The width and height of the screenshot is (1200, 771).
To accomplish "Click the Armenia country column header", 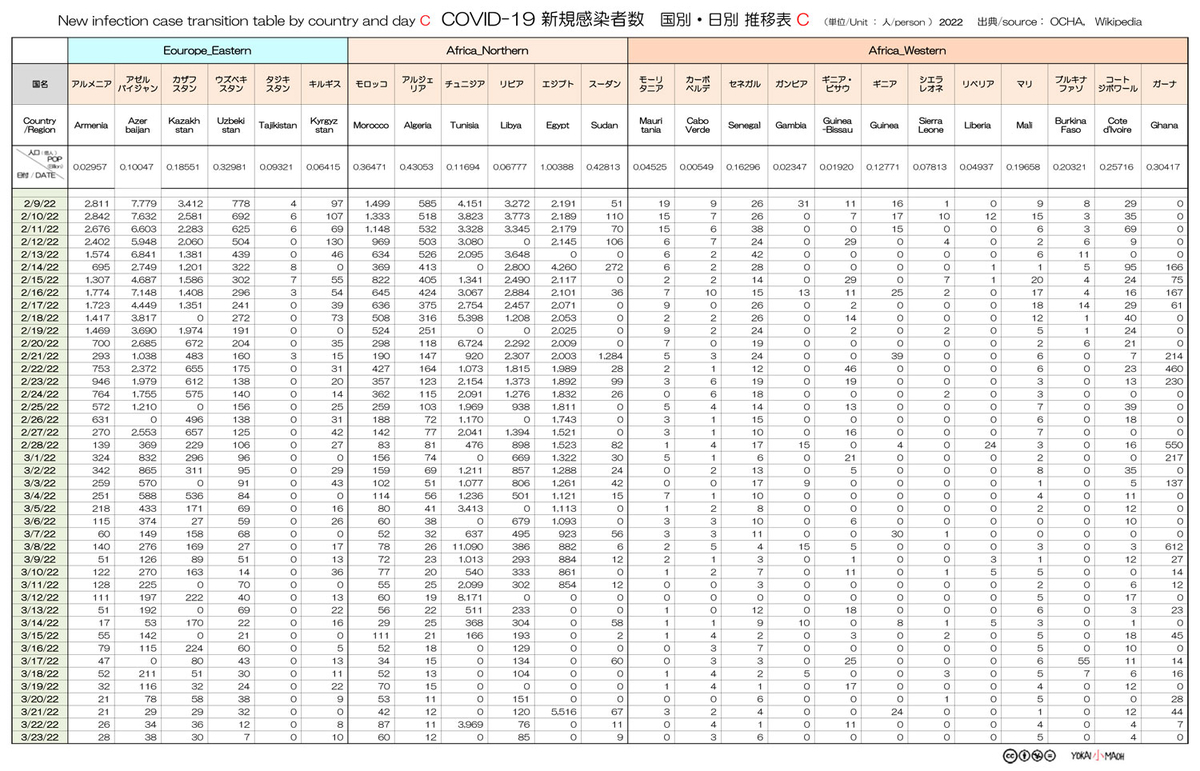I will coord(92,126).
